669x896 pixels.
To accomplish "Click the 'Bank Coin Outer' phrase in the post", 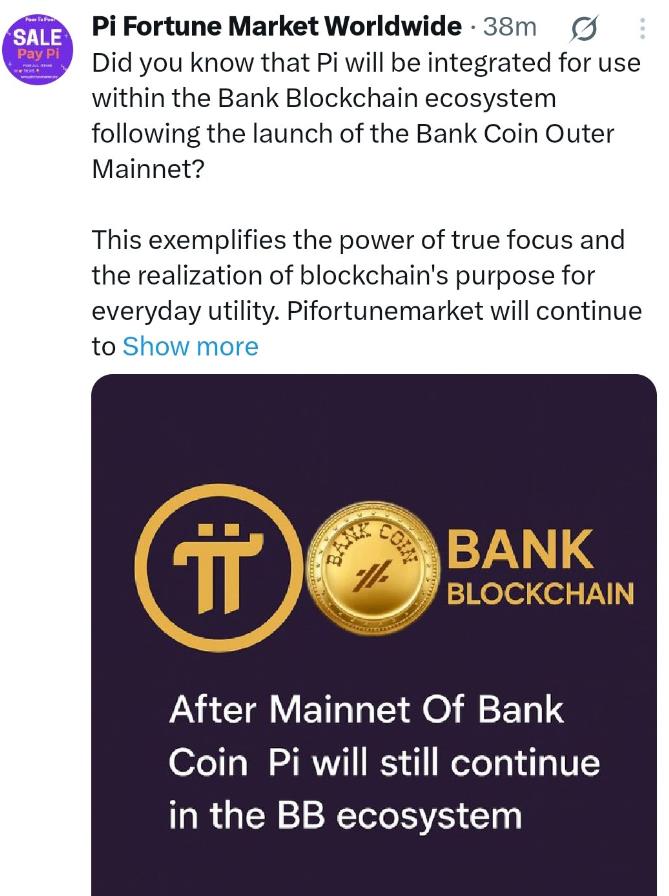I will [x=515, y=134].
